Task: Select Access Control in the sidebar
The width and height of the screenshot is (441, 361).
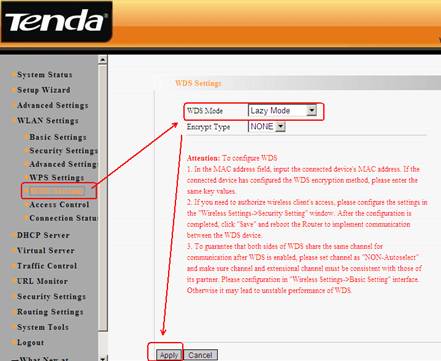Action: click(59, 205)
